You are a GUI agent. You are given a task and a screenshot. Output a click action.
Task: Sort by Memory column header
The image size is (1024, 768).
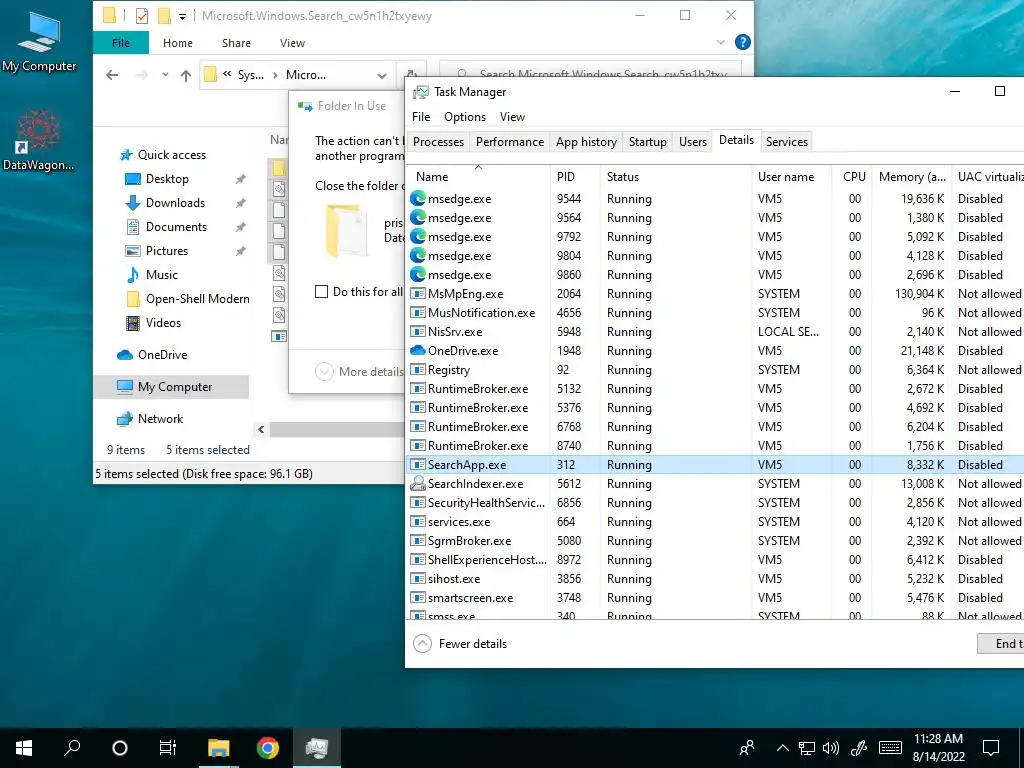click(912, 177)
